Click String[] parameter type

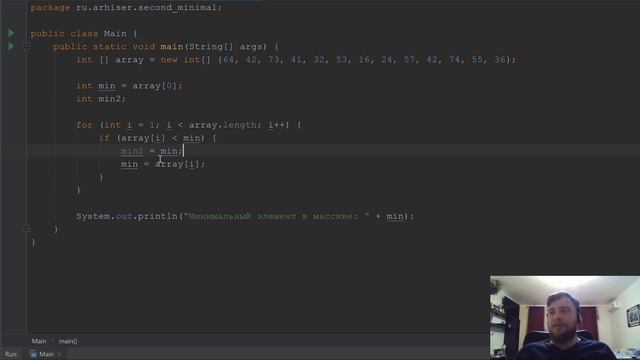coord(211,47)
